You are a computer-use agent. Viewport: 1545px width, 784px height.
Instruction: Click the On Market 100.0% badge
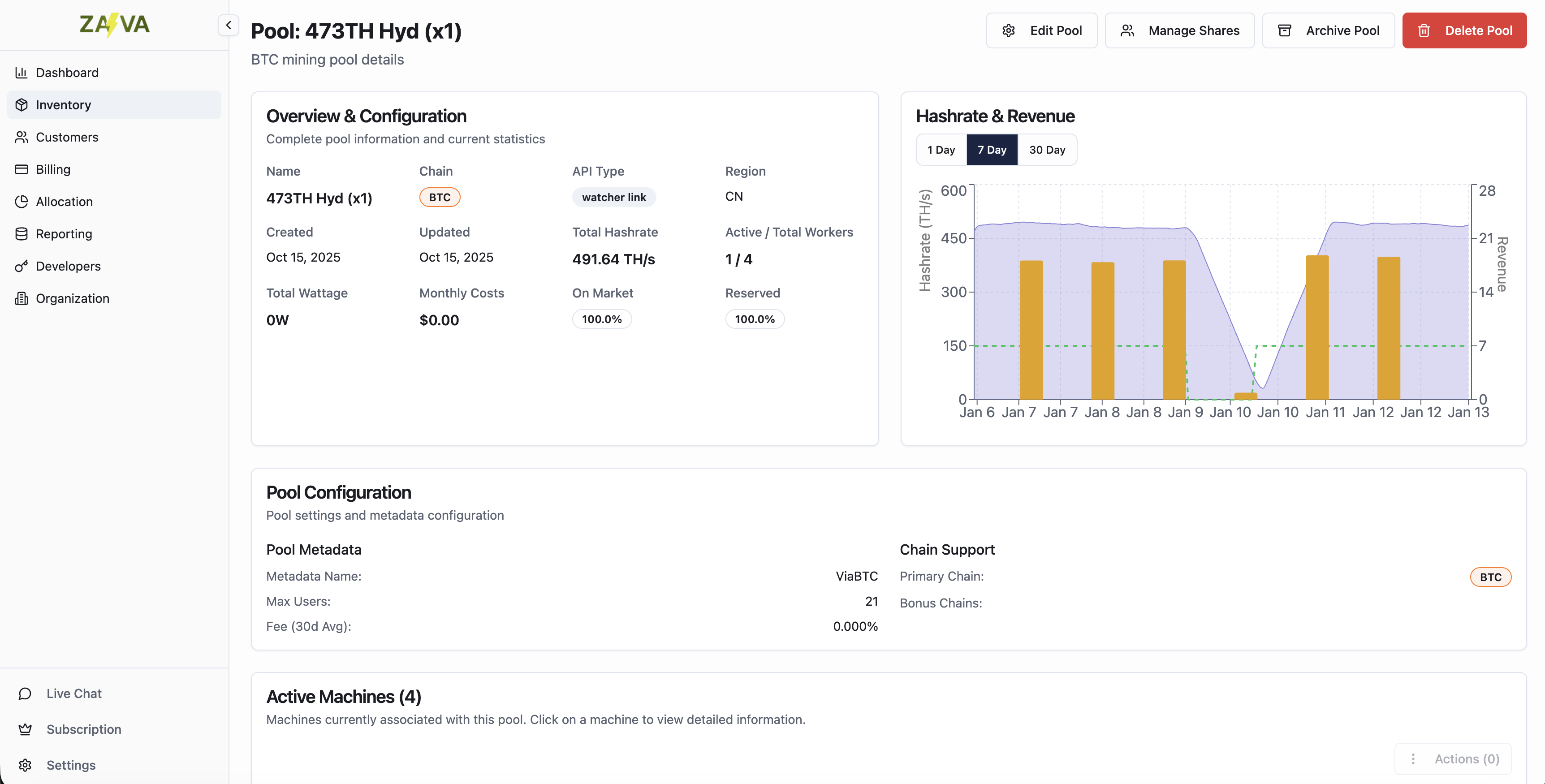(602, 319)
